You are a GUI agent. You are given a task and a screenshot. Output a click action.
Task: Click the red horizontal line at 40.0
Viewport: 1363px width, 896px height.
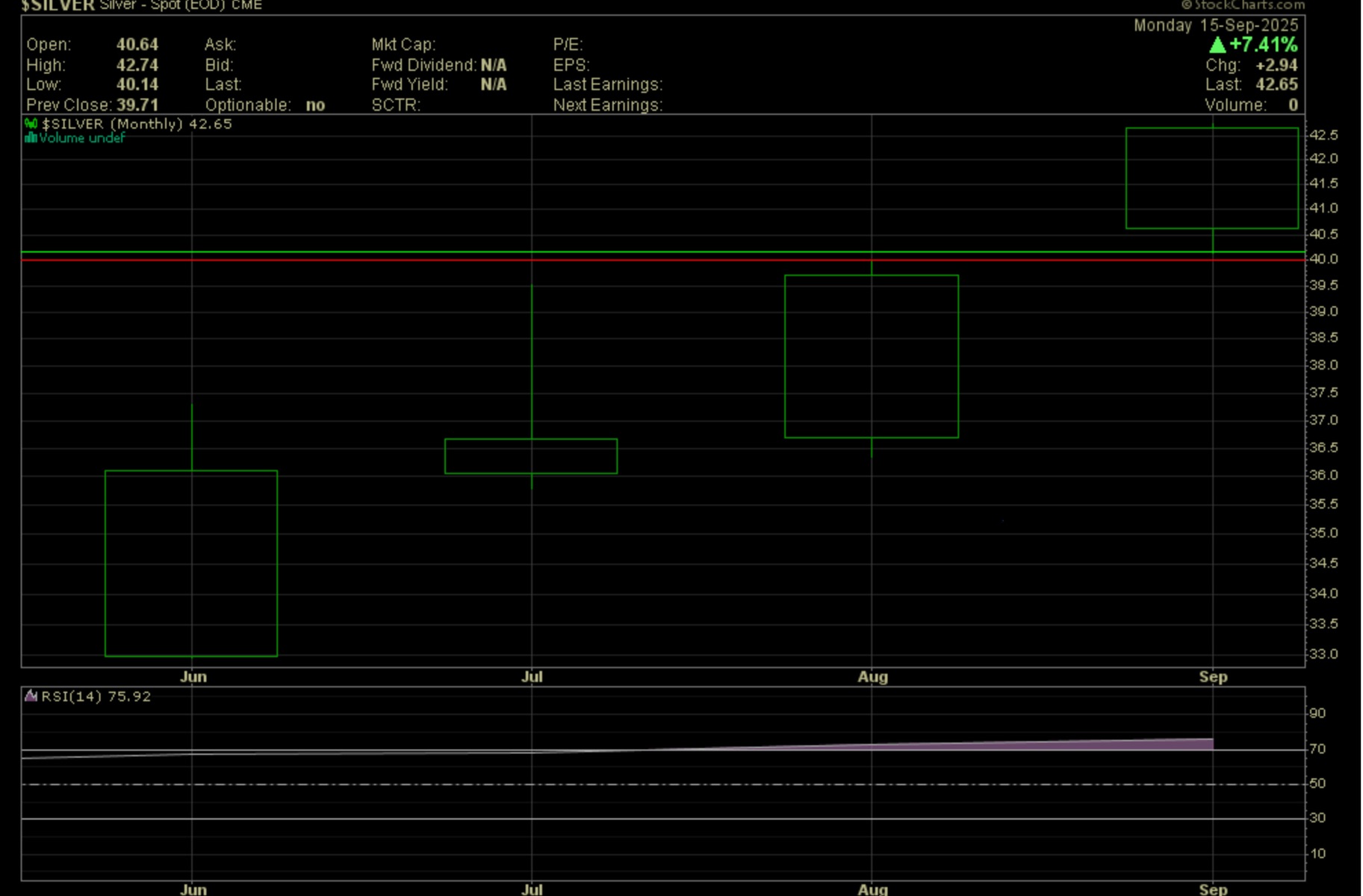click(663, 259)
